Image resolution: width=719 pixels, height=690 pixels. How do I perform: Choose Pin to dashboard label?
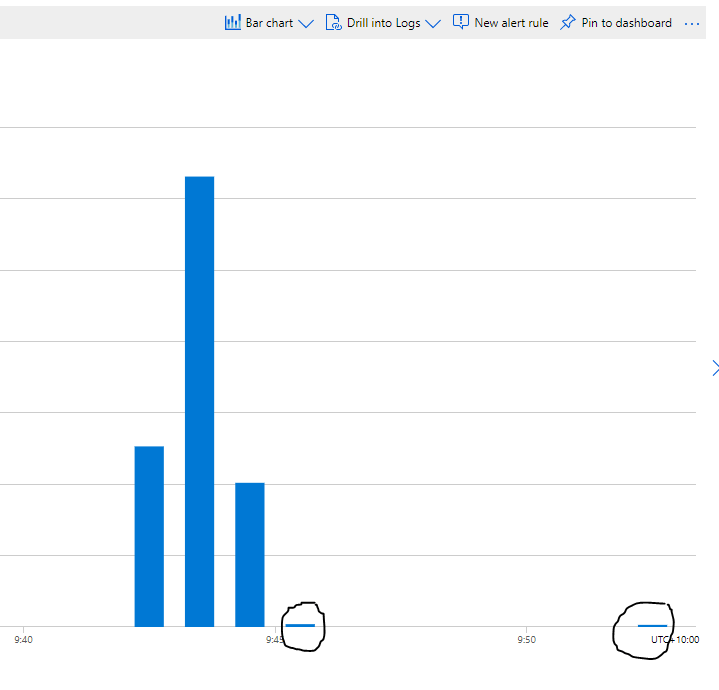click(626, 23)
